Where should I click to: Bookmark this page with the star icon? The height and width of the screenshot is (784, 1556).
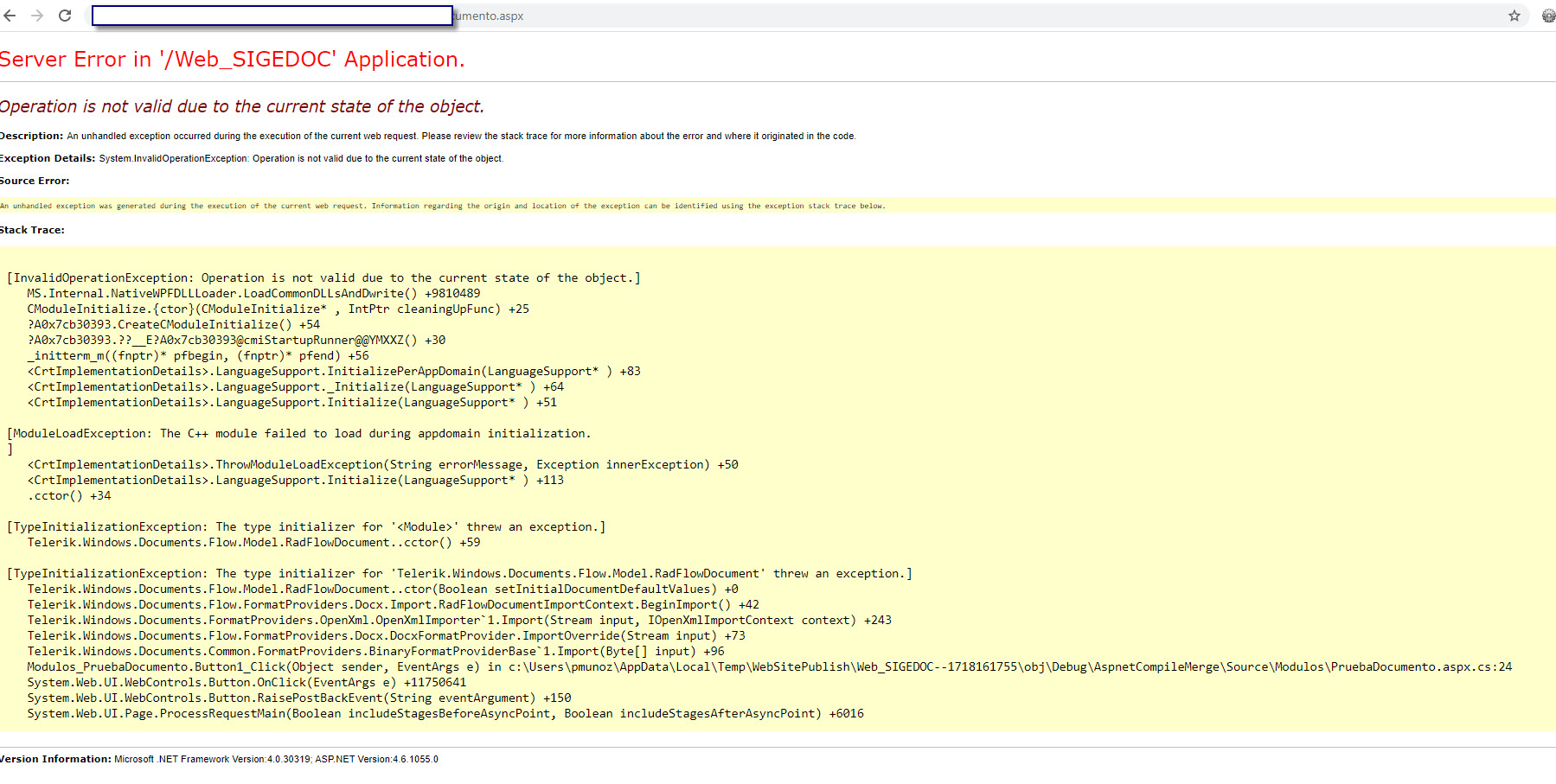1514,16
